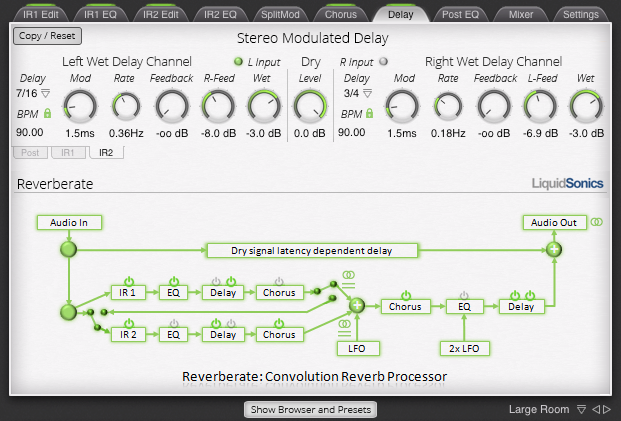Click second power icon above post Delay
The width and height of the screenshot is (621, 421).
tap(530, 295)
